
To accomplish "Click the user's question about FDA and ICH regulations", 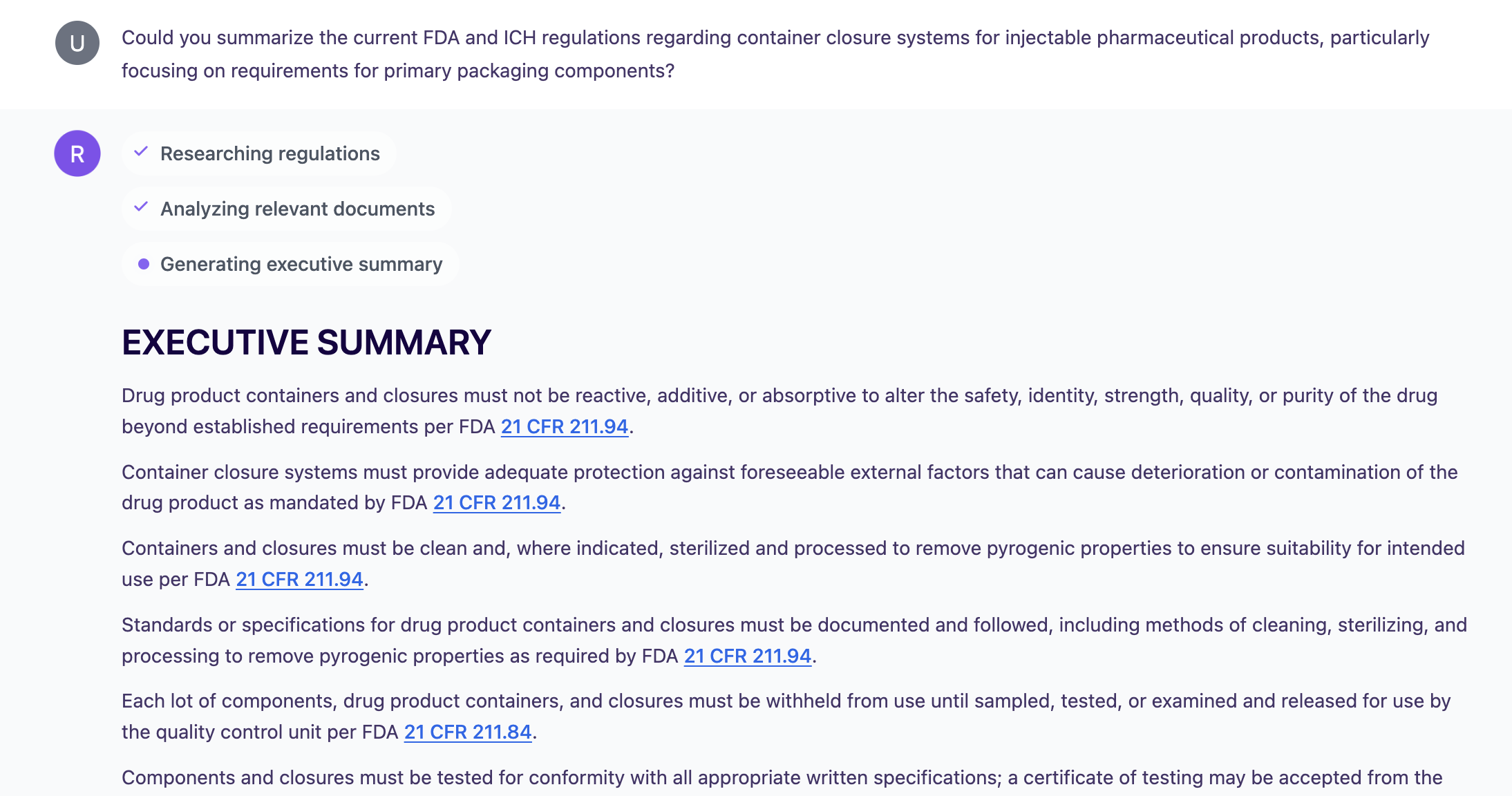I will [774, 54].
